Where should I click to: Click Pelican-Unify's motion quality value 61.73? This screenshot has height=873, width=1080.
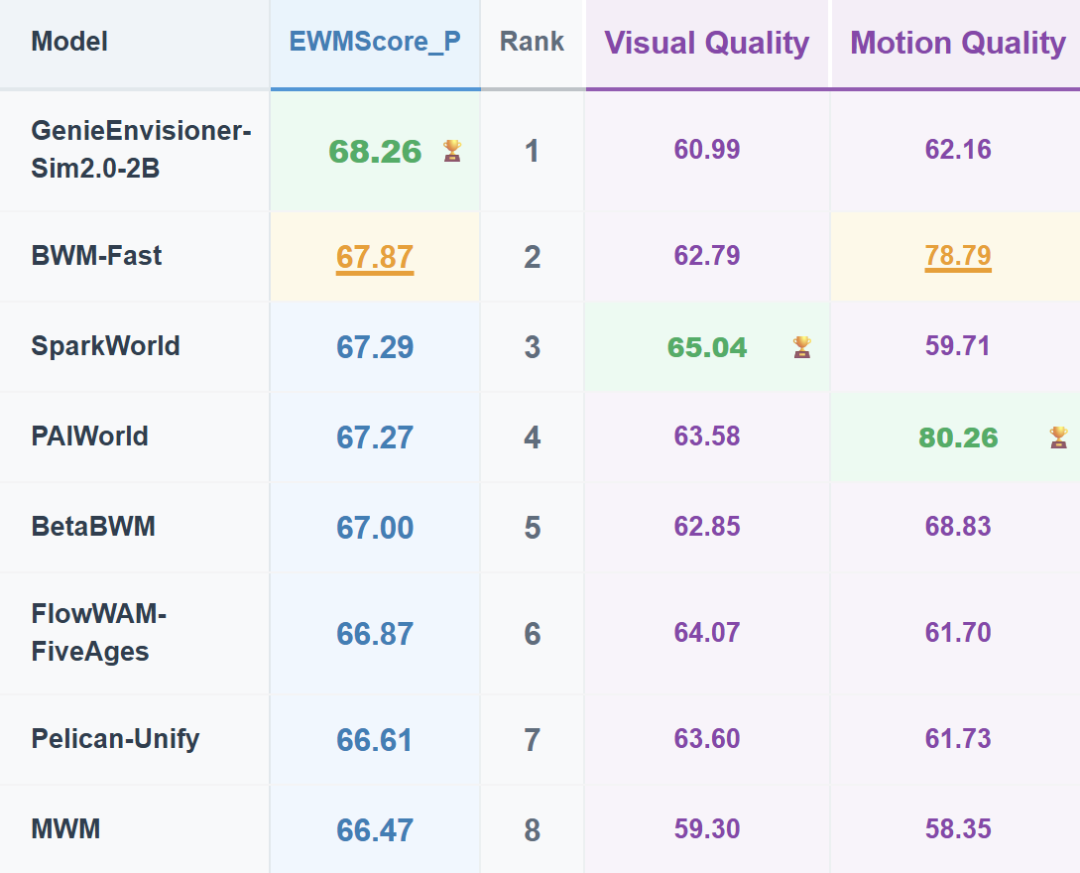pyautogui.click(x=957, y=739)
